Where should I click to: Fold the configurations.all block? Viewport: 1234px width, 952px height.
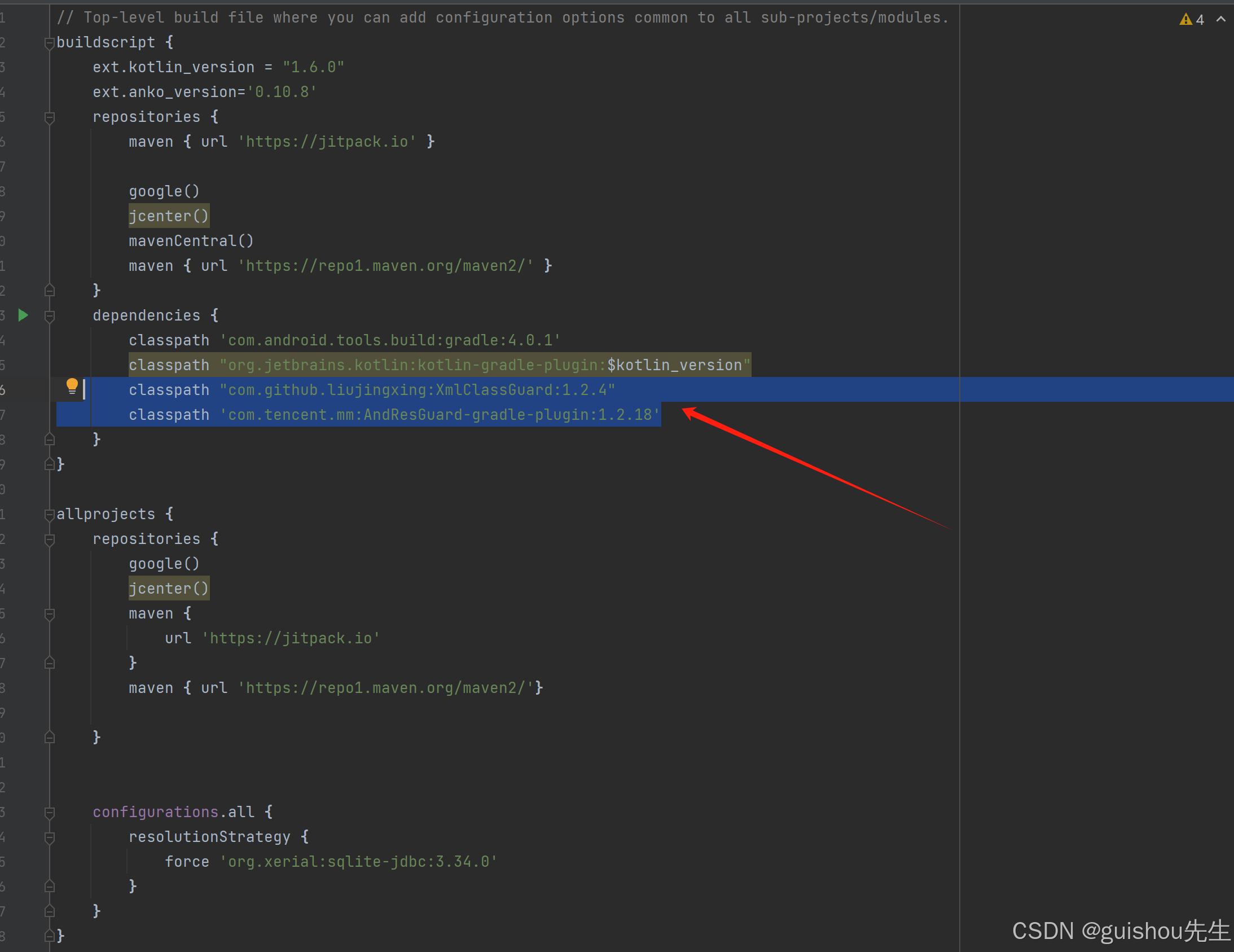point(49,813)
